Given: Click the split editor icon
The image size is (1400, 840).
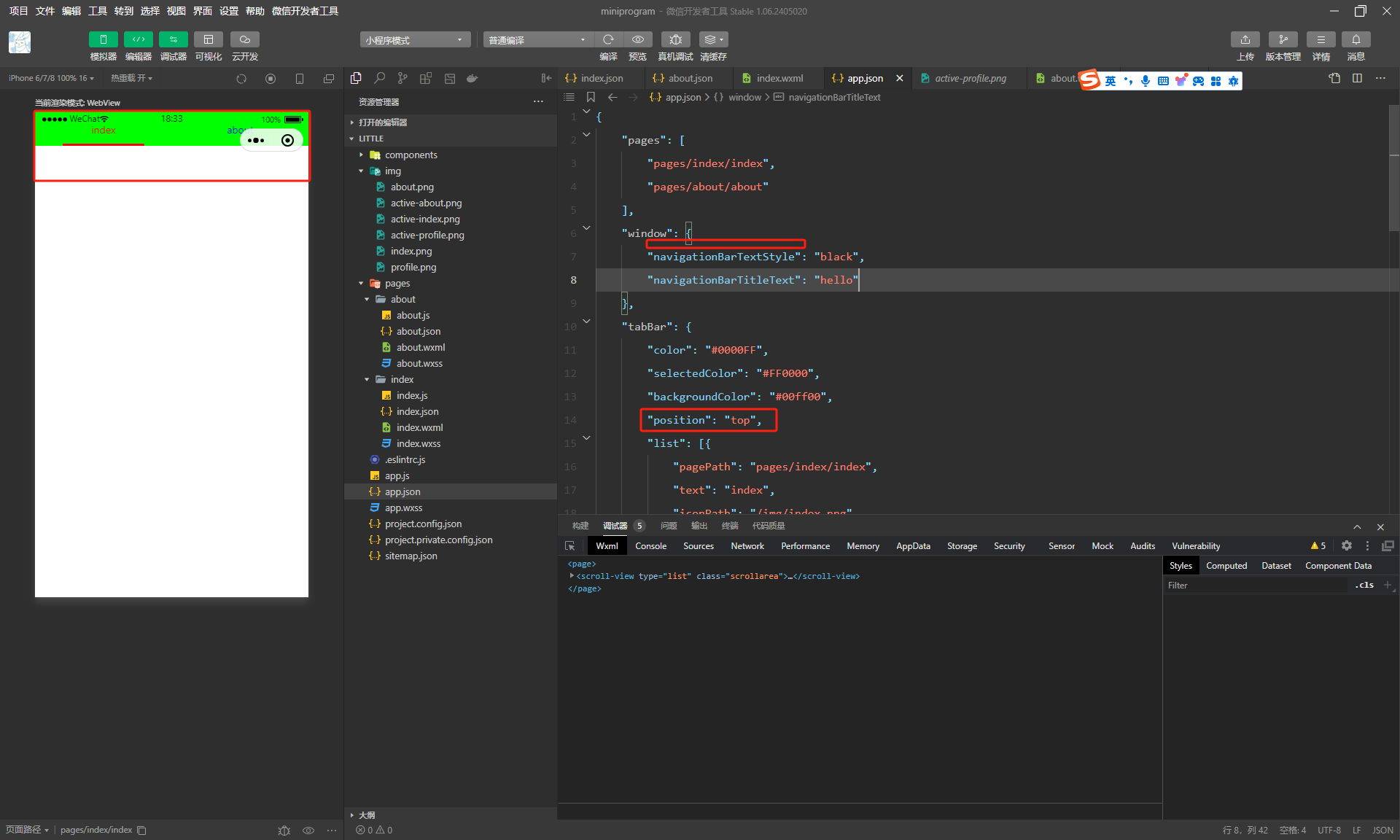Looking at the screenshot, I should (x=1357, y=78).
